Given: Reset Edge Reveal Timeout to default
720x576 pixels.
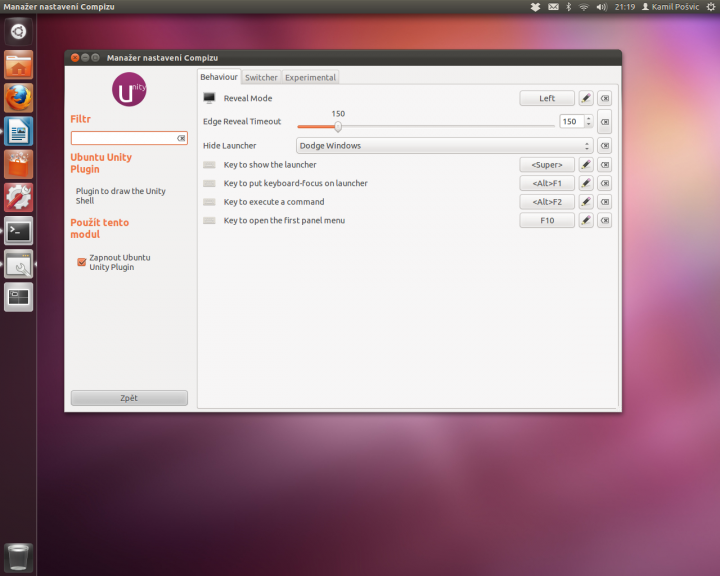Looking at the screenshot, I should (x=605, y=122).
